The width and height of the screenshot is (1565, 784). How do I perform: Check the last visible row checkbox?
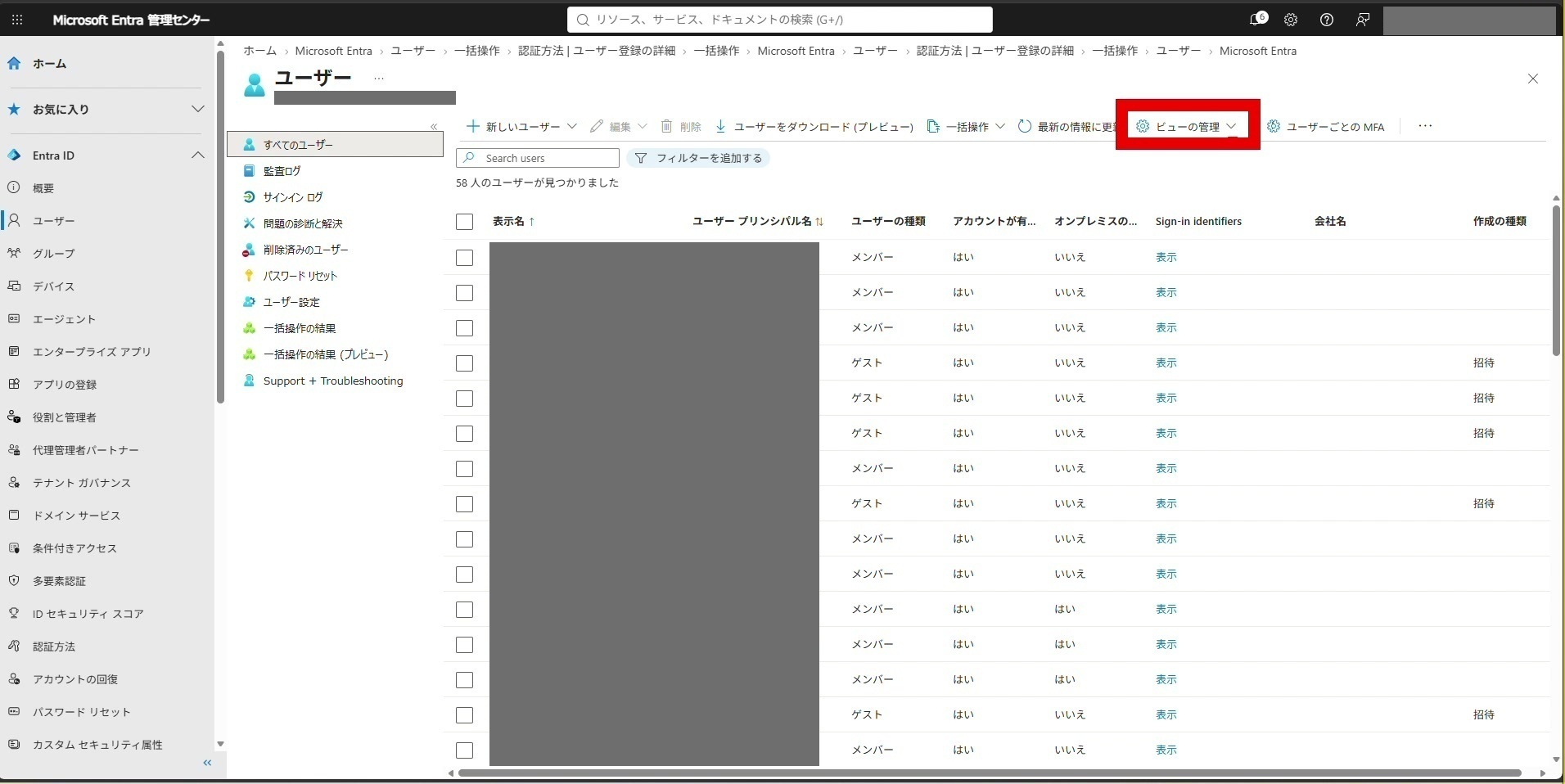(x=464, y=750)
